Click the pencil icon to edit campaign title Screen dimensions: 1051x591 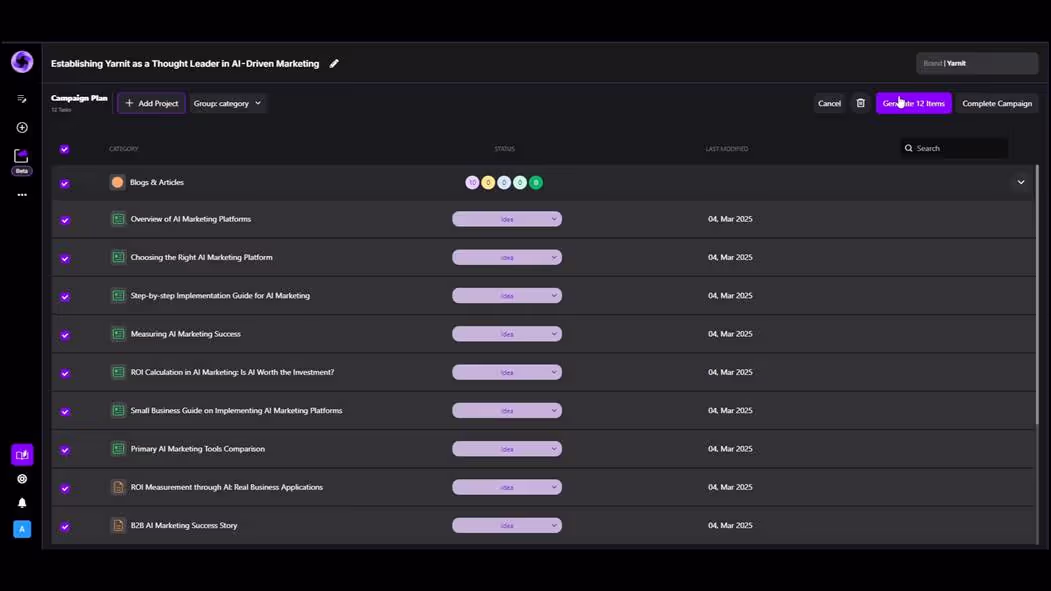coord(334,64)
